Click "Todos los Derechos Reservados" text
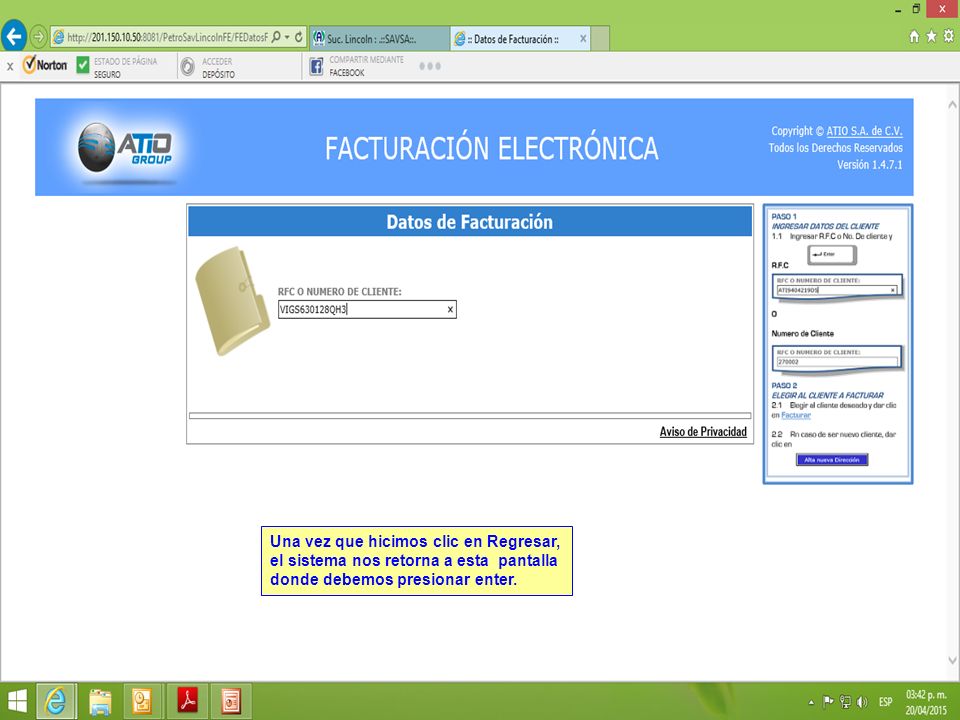The height and width of the screenshot is (720, 960). pyautogui.click(x=836, y=148)
